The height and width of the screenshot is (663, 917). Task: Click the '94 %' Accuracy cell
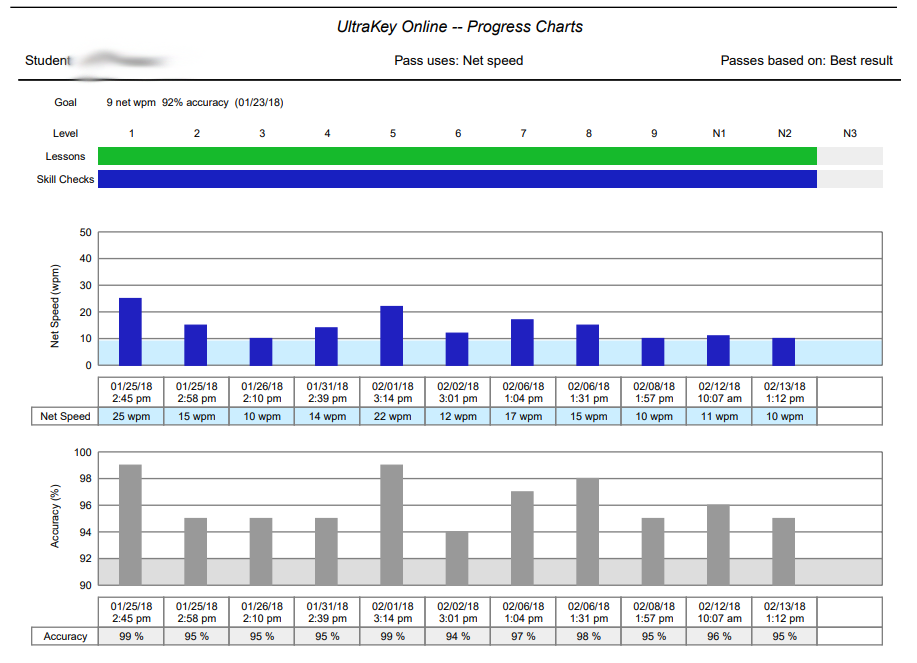coord(458,636)
